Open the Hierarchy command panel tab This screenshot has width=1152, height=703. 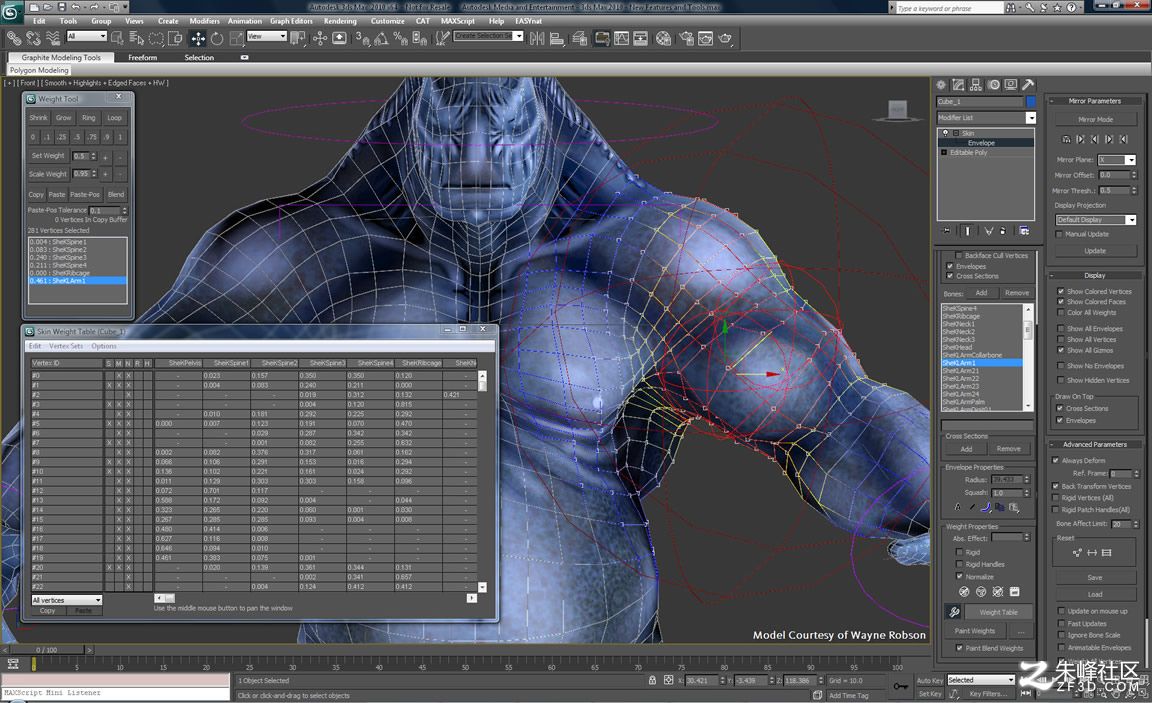click(976, 84)
